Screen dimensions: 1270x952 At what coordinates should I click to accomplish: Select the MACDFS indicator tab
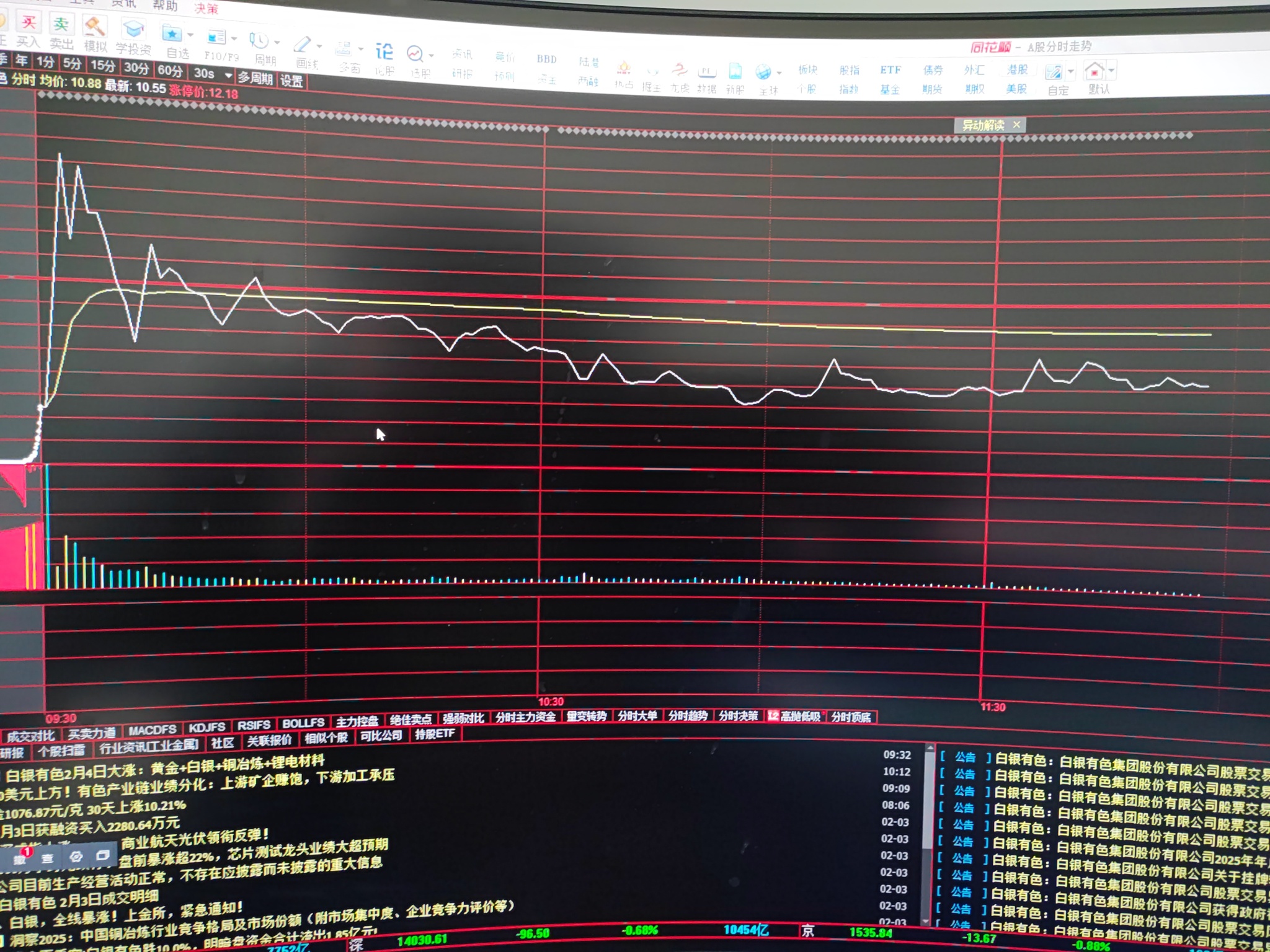click(153, 729)
